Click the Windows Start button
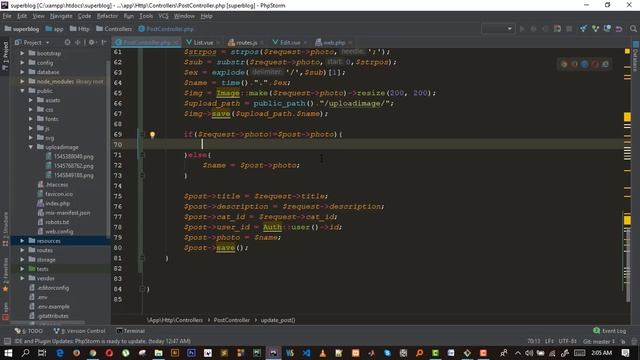 click(8, 353)
